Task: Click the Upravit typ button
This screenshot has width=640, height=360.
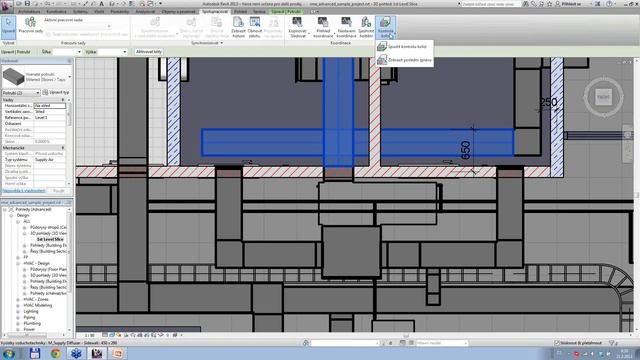Action: coord(57,93)
